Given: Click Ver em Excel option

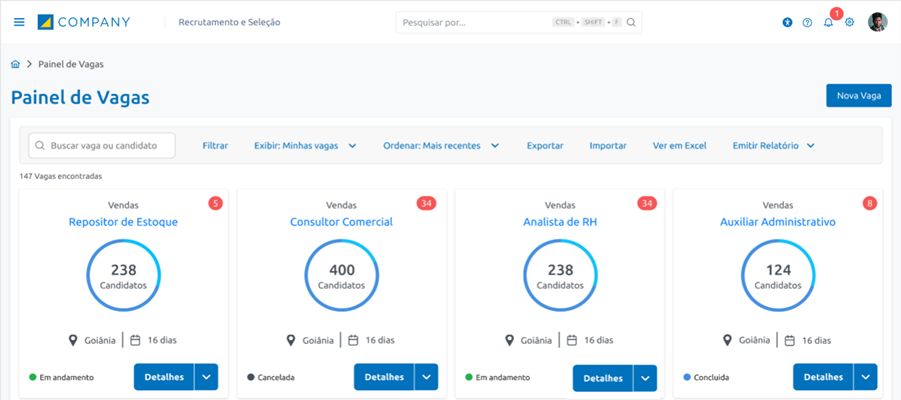Looking at the screenshot, I should pyautogui.click(x=679, y=146).
